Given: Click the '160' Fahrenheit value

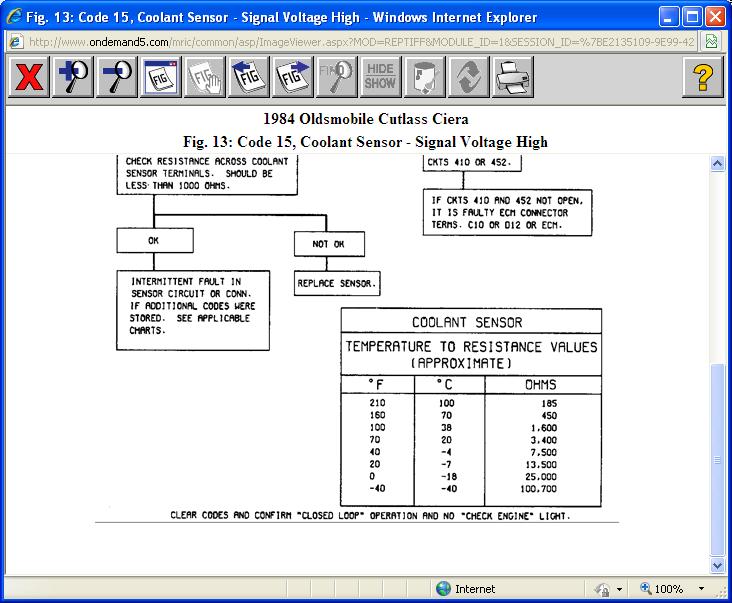Looking at the screenshot, I should [377, 415].
